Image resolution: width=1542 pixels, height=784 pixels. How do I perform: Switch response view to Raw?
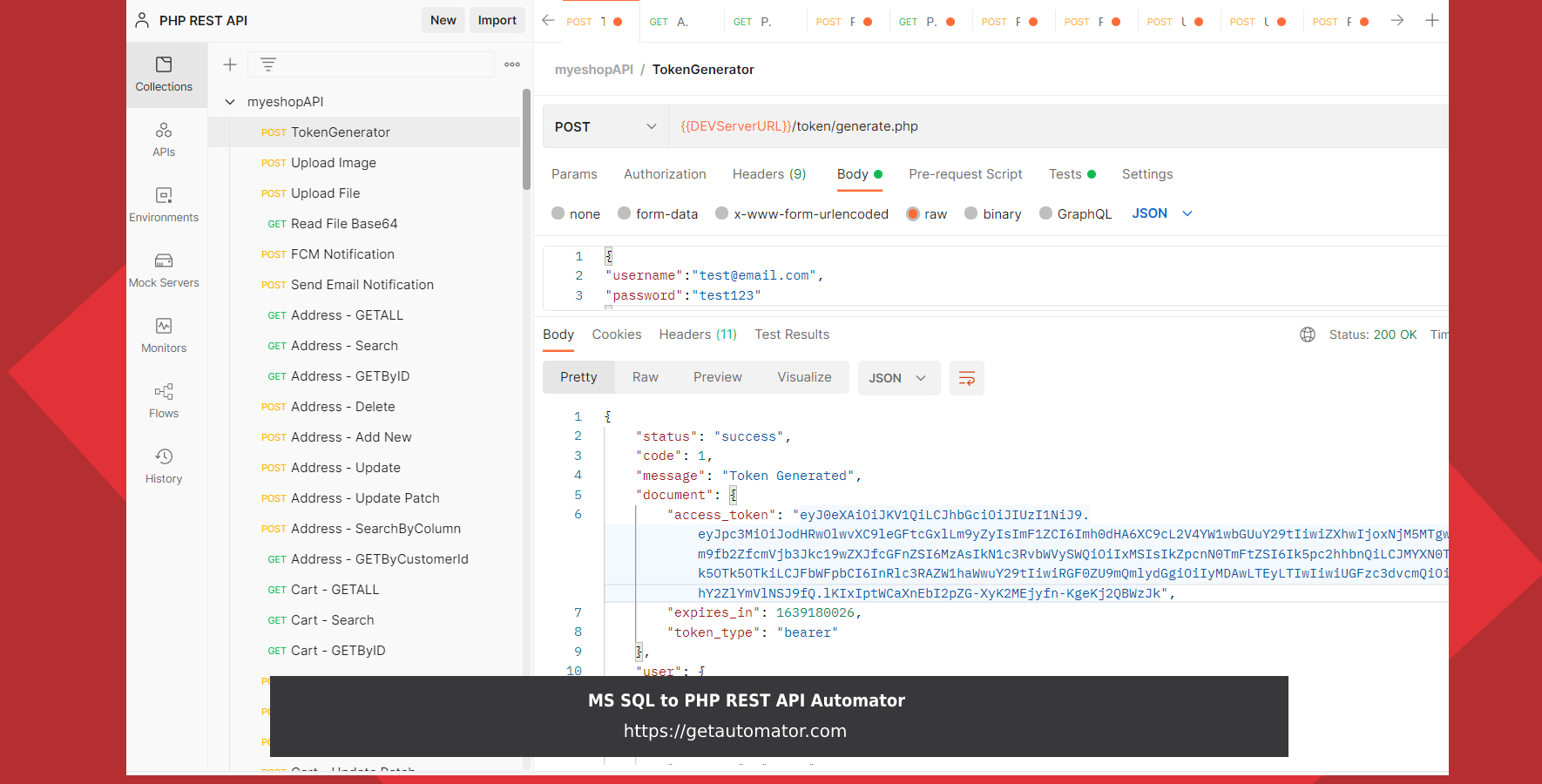[x=646, y=377]
